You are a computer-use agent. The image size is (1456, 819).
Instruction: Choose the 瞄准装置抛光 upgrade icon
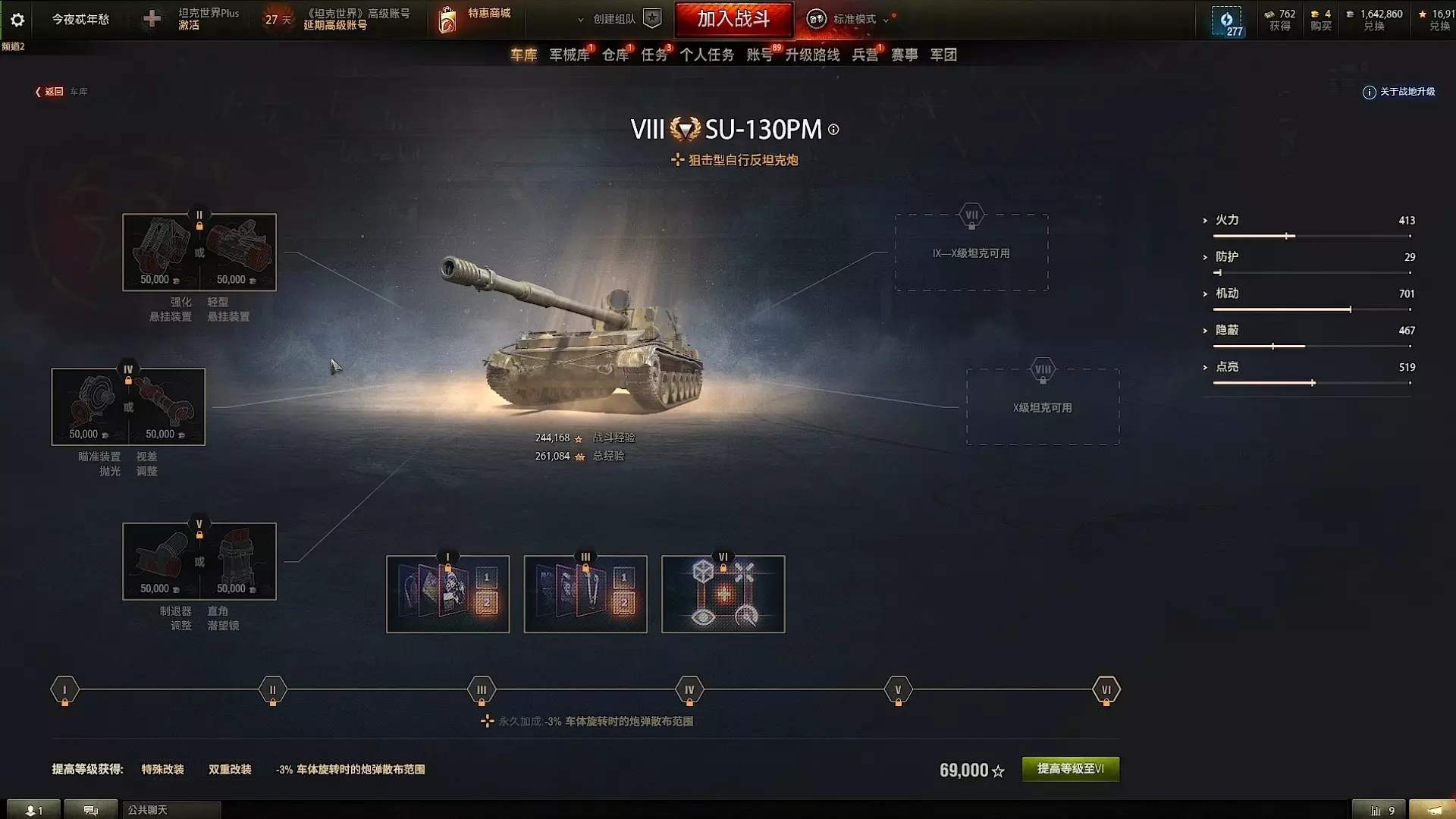[90, 407]
